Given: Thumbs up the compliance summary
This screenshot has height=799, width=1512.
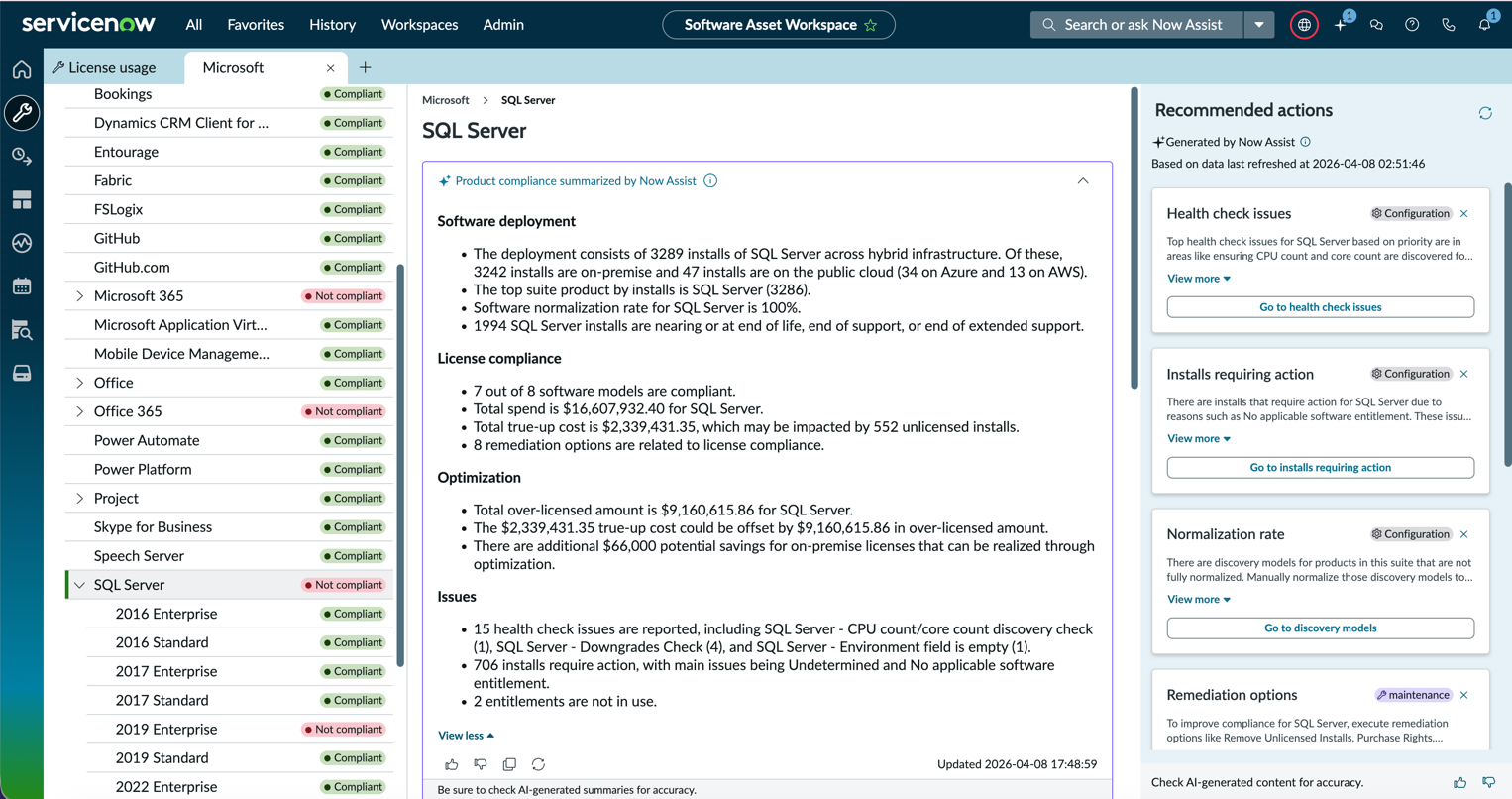Looking at the screenshot, I should 452,764.
